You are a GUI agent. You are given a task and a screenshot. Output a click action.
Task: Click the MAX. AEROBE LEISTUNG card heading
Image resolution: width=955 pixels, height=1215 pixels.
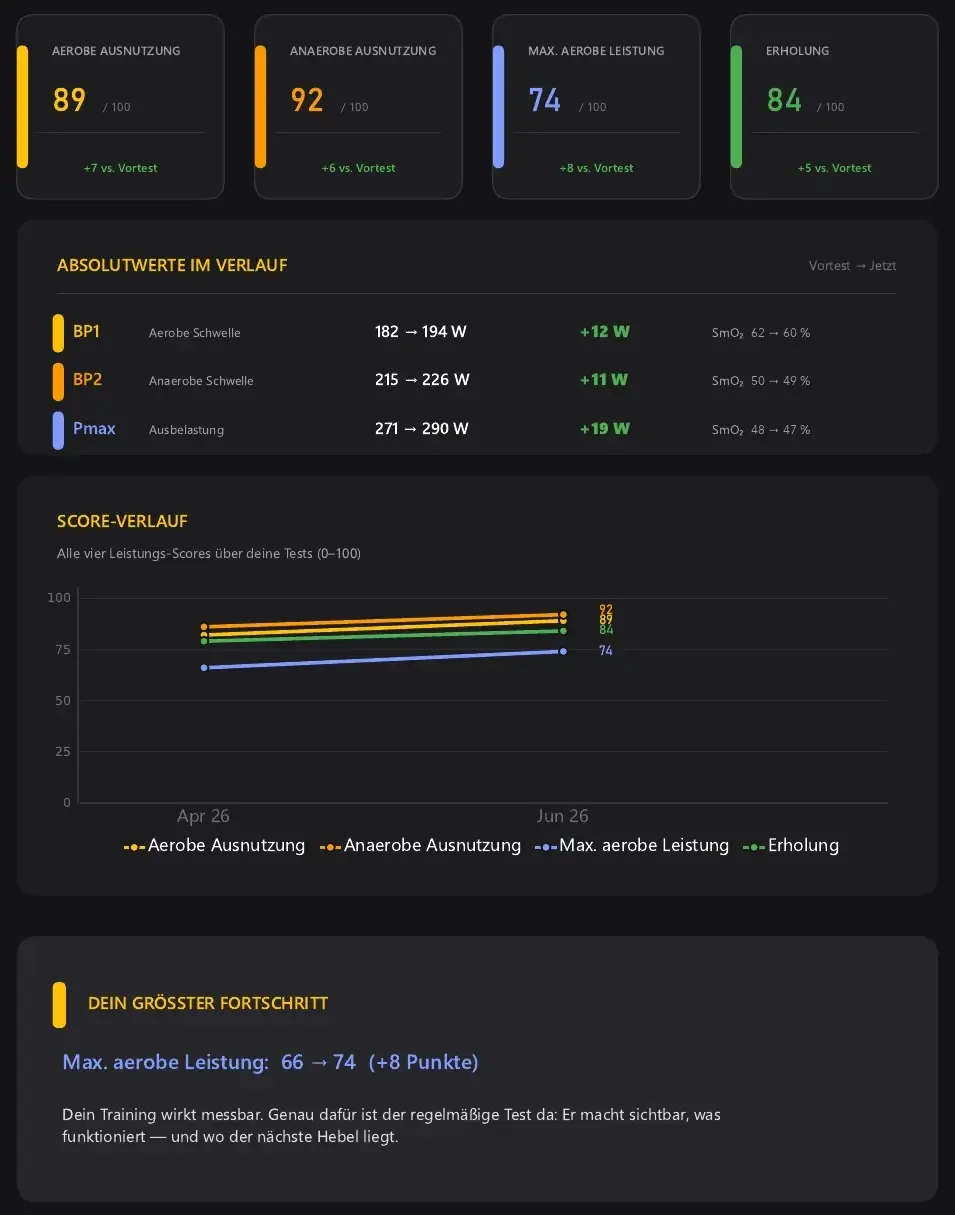tap(596, 51)
